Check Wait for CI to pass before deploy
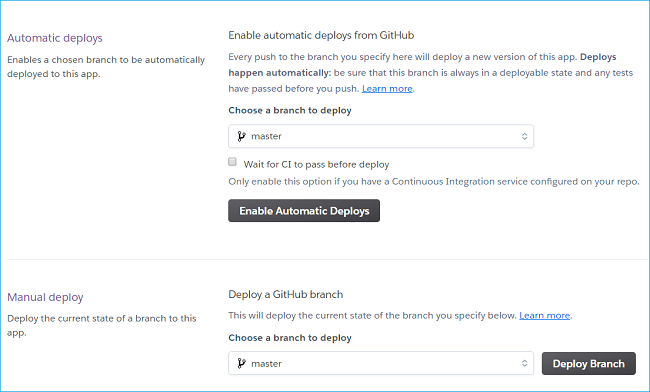Image resolution: width=650 pixels, height=392 pixels. tap(233, 162)
